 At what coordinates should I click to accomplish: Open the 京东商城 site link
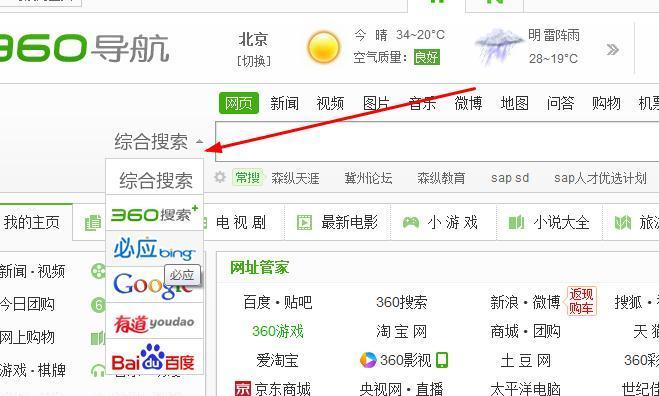click(282, 389)
